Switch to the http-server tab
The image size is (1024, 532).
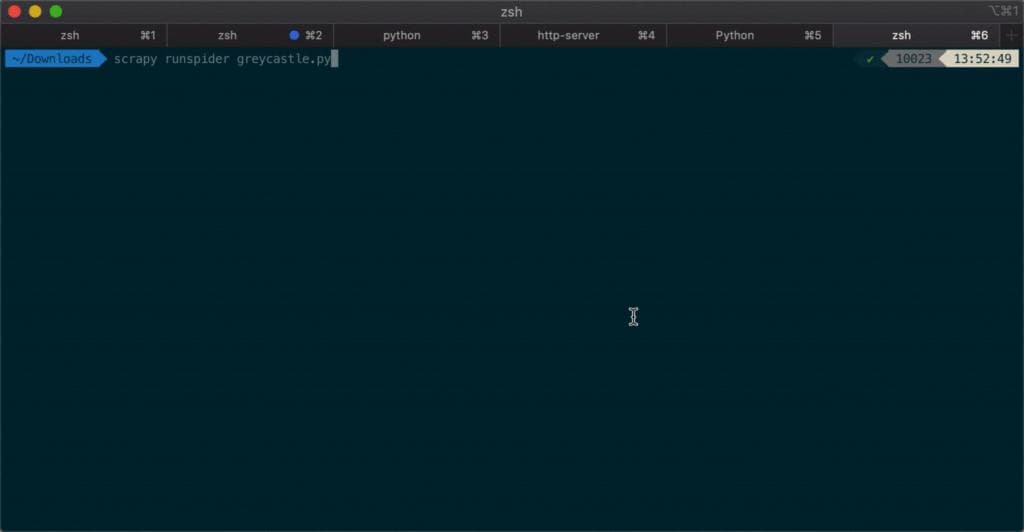coord(583,35)
